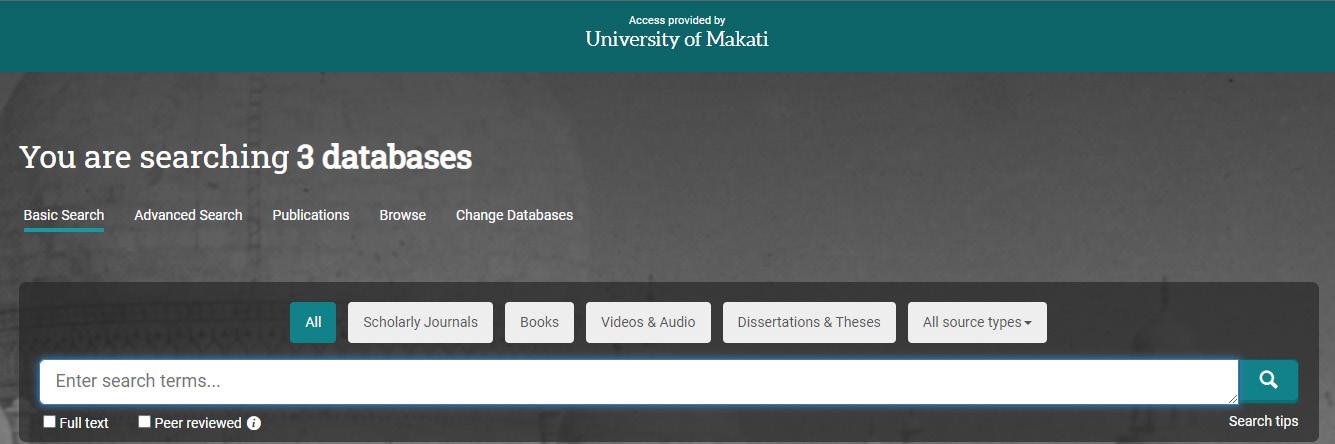The image size is (1335, 444).
Task: Focus the Enter search terms field
Action: pyautogui.click(x=638, y=381)
